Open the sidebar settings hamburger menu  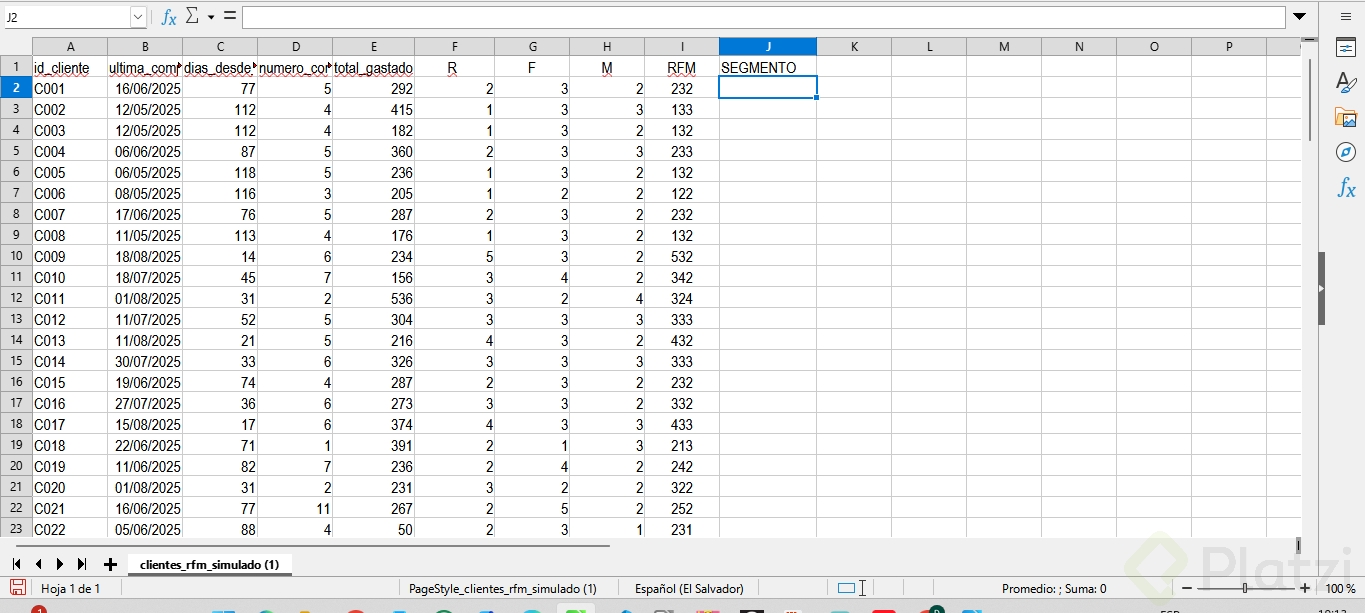coord(1346,17)
